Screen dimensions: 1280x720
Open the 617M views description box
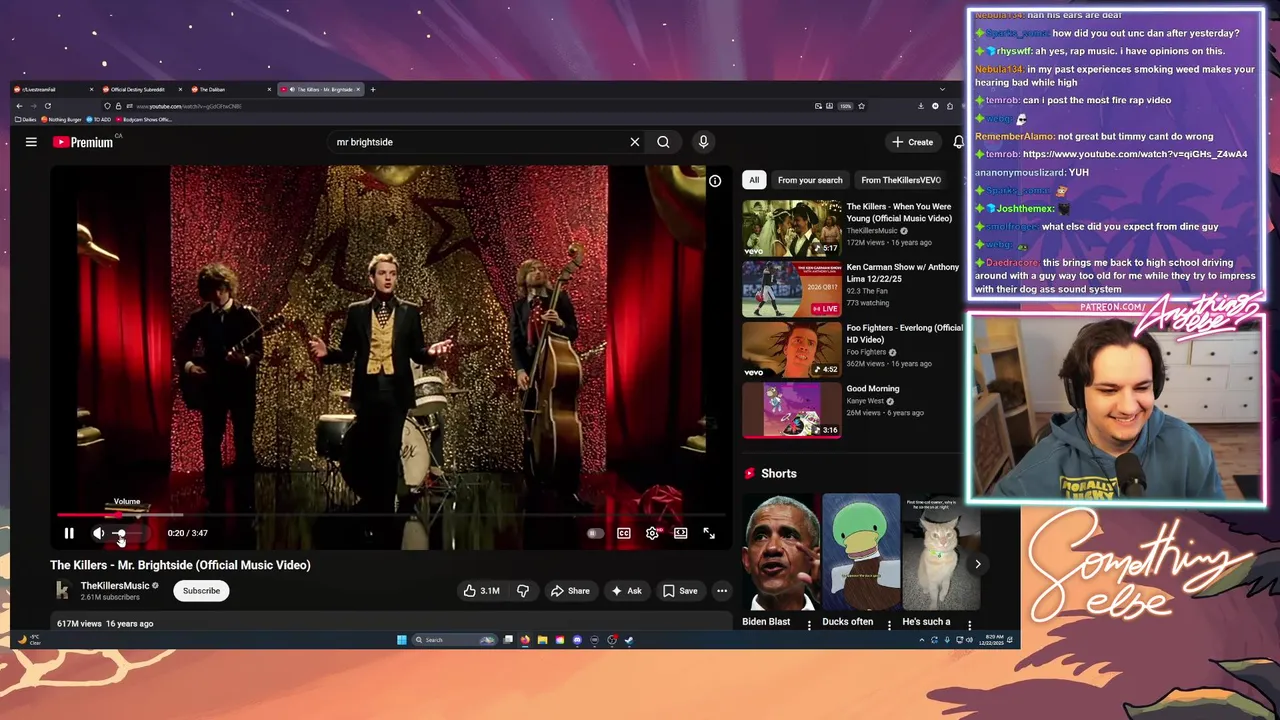coord(390,623)
